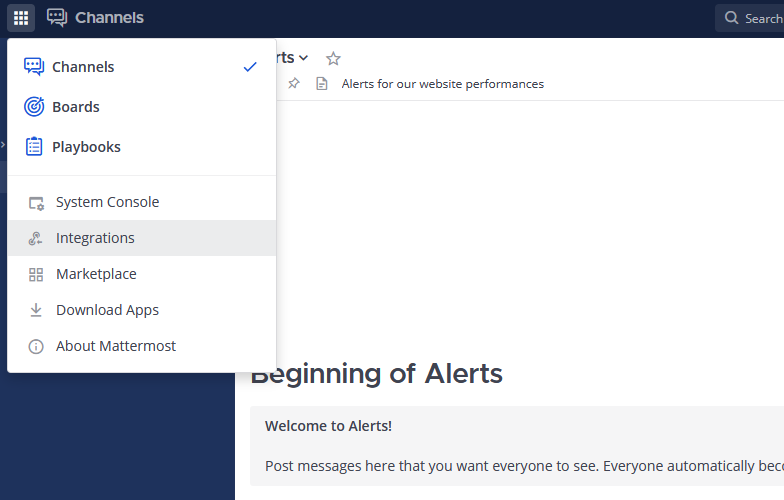This screenshot has width=784, height=500.
Task: Select Download Apps menu entry
Action: [x=142, y=310]
